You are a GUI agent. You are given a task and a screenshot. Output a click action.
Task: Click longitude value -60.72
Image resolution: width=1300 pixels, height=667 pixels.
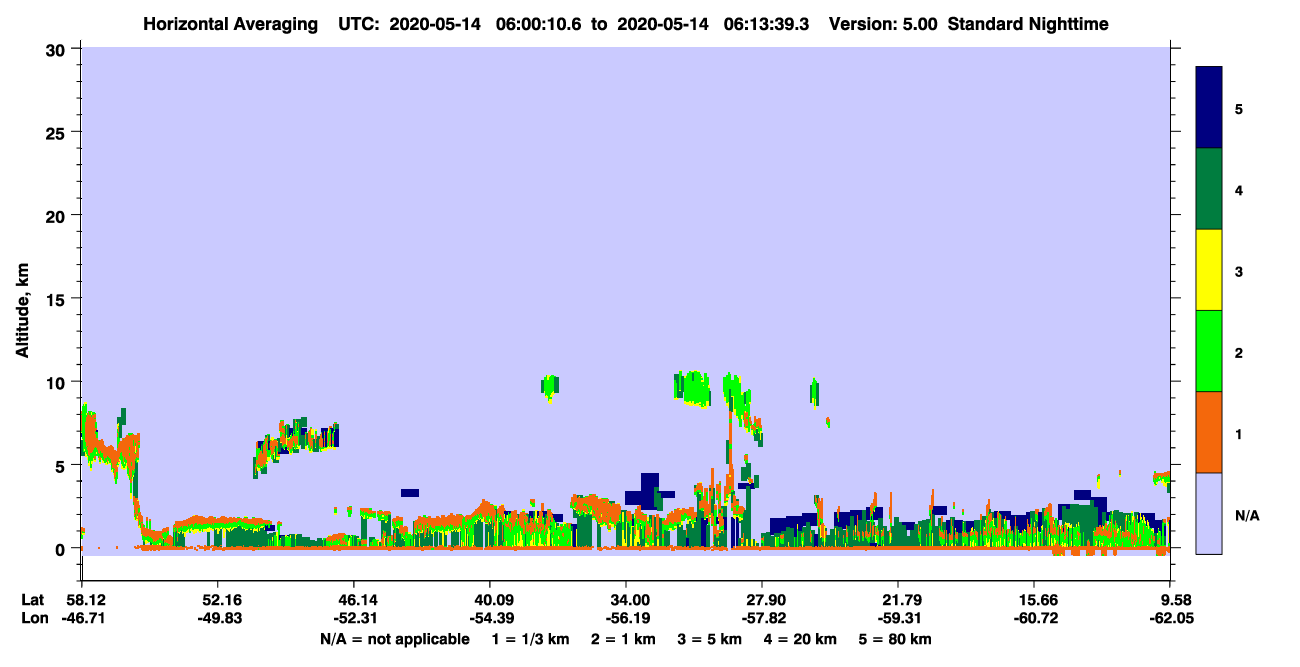click(1034, 618)
